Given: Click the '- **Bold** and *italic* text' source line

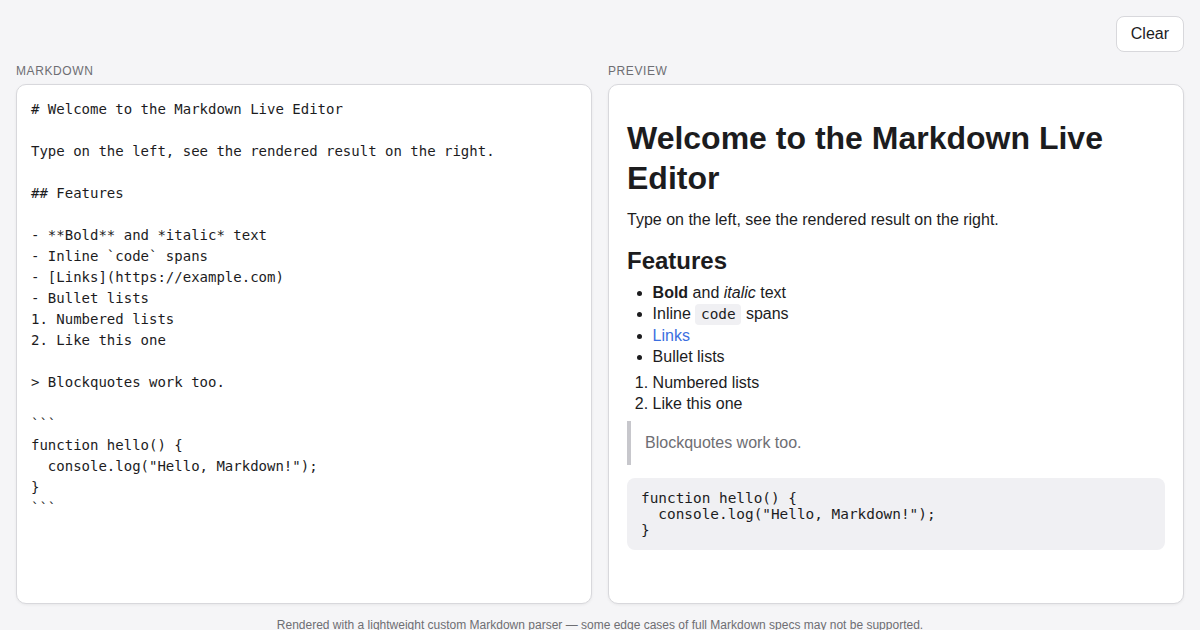Looking at the screenshot, I should [149, 235].
